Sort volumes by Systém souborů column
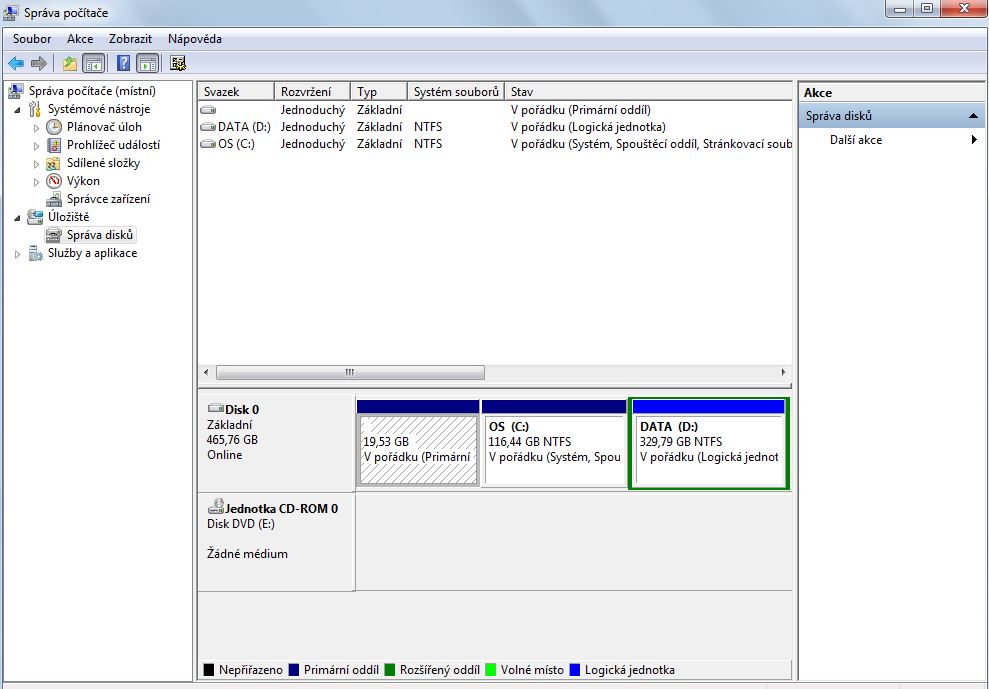This screenshot has height=689, width=989. point(455,91)
